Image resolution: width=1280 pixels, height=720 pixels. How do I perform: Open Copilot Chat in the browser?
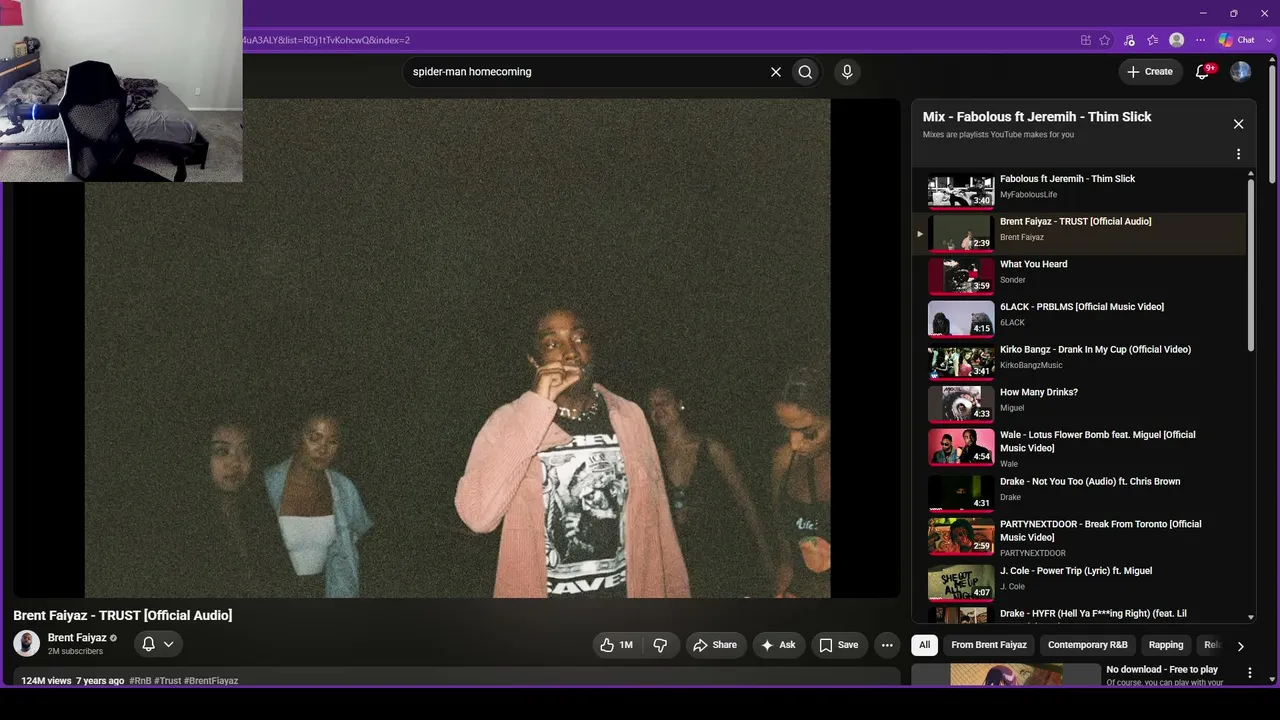point(1236,40)
